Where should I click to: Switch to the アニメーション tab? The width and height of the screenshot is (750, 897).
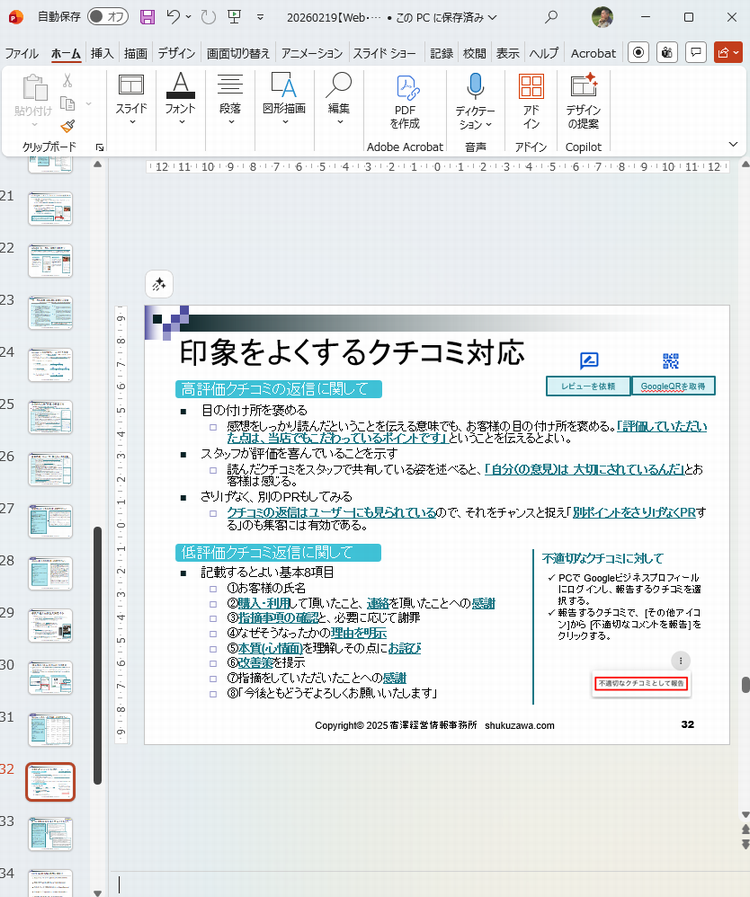click(x=311, y=53)
